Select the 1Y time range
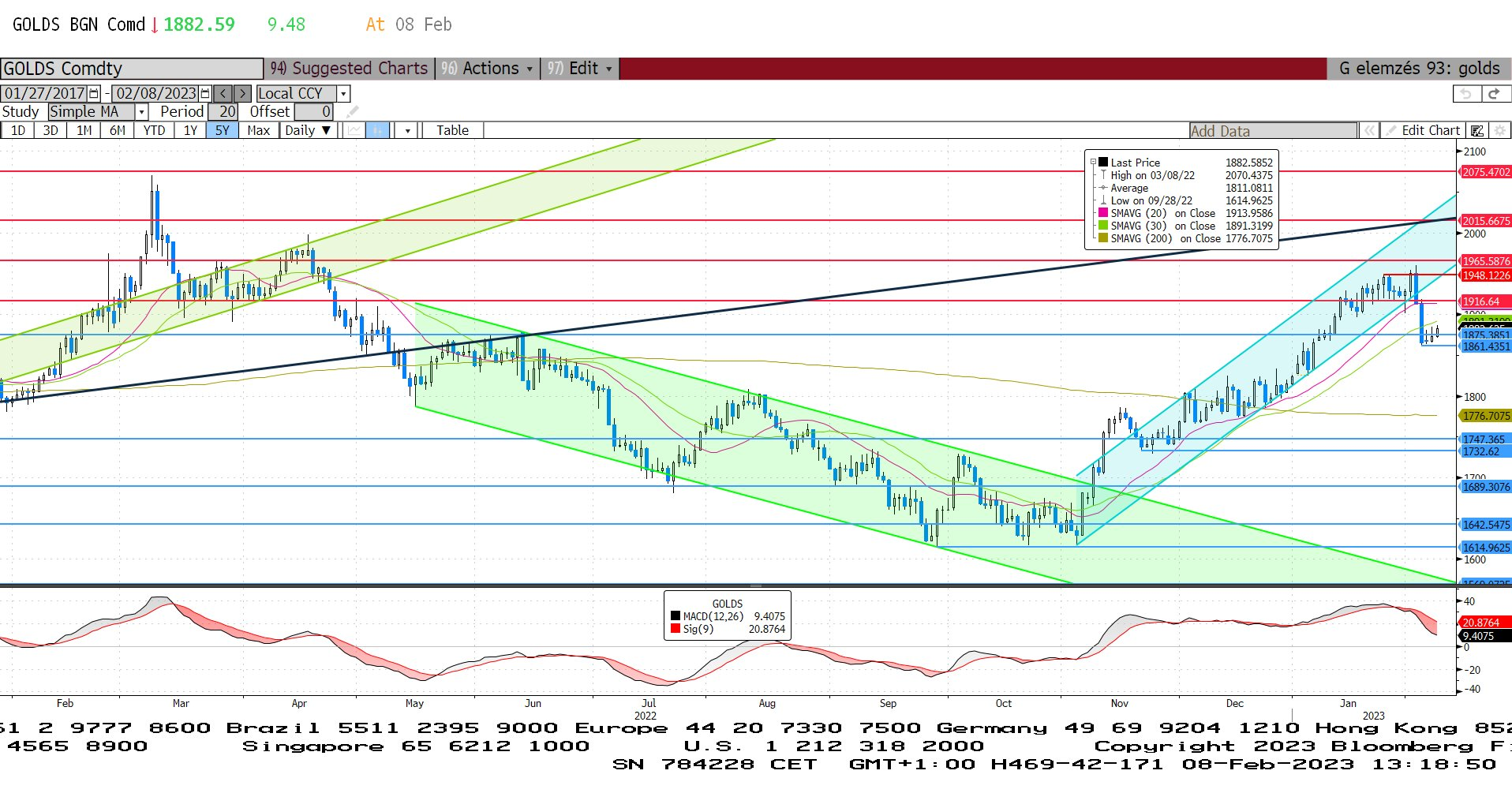The height and width of the screenshot is (808, 1512). [x=190, y=130]
